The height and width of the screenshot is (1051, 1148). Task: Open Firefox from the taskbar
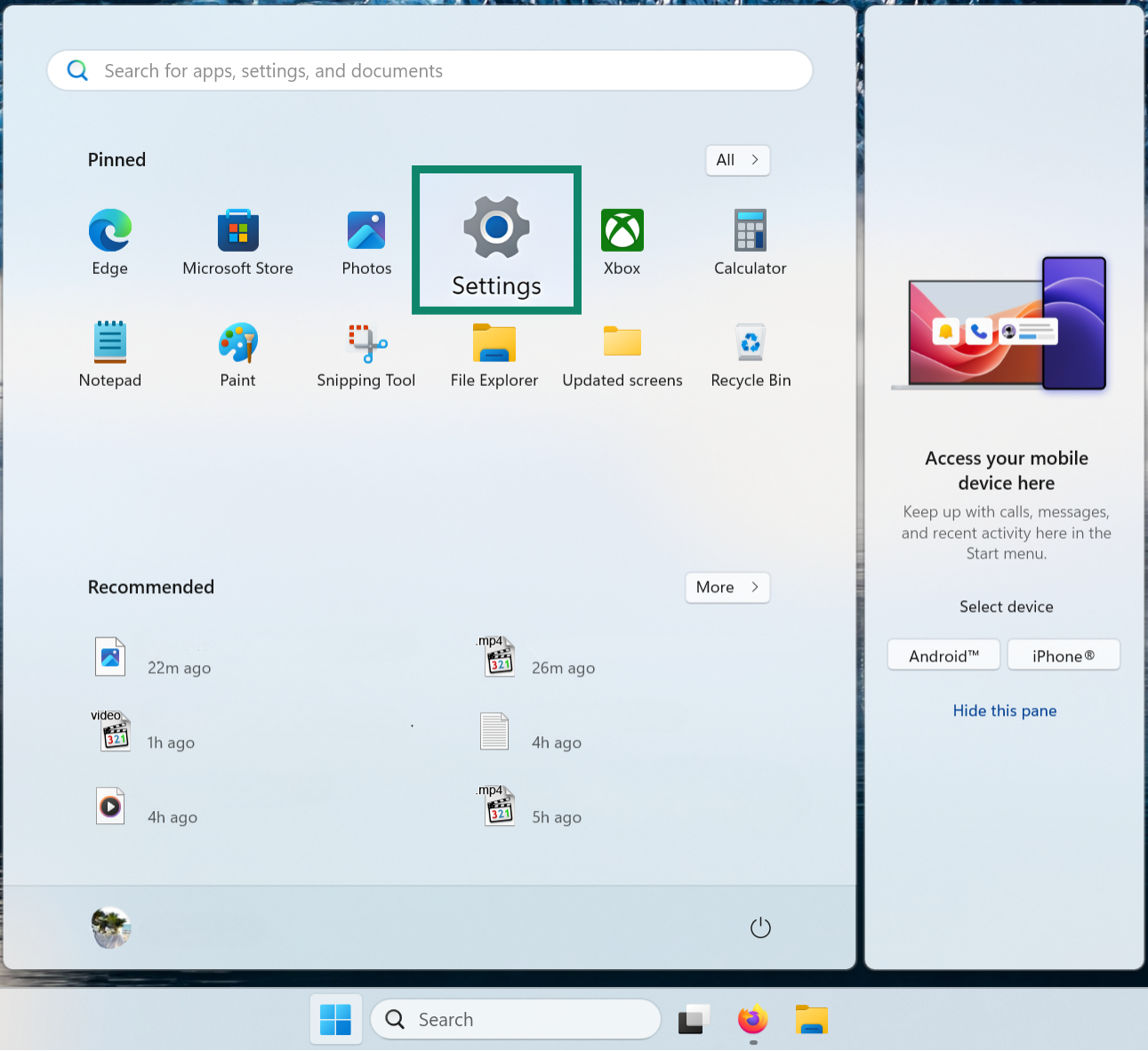(x=752, y=1019)
